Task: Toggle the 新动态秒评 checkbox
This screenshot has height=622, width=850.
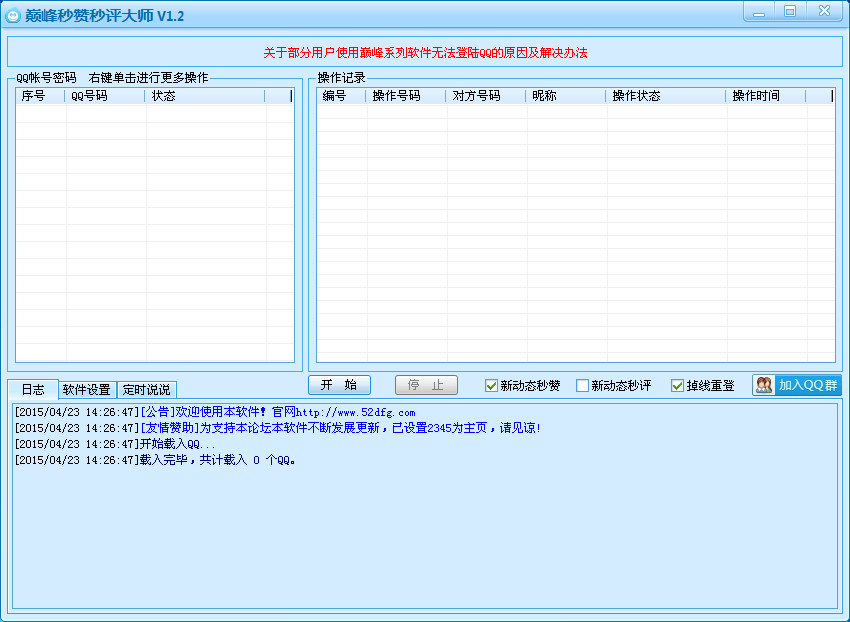Action: (583, 386)
